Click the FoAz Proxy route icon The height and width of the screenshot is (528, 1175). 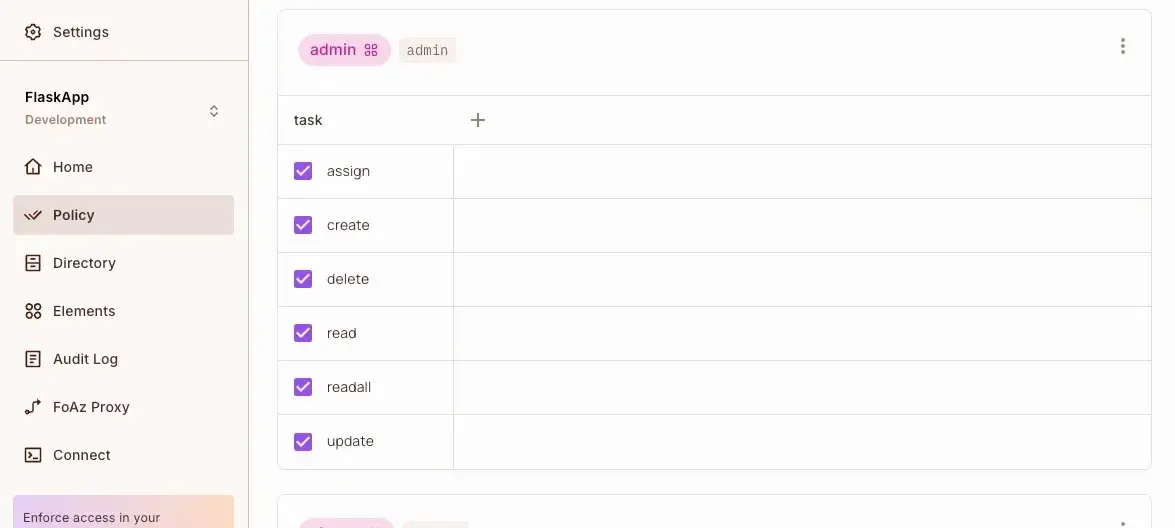pos(33,407)
